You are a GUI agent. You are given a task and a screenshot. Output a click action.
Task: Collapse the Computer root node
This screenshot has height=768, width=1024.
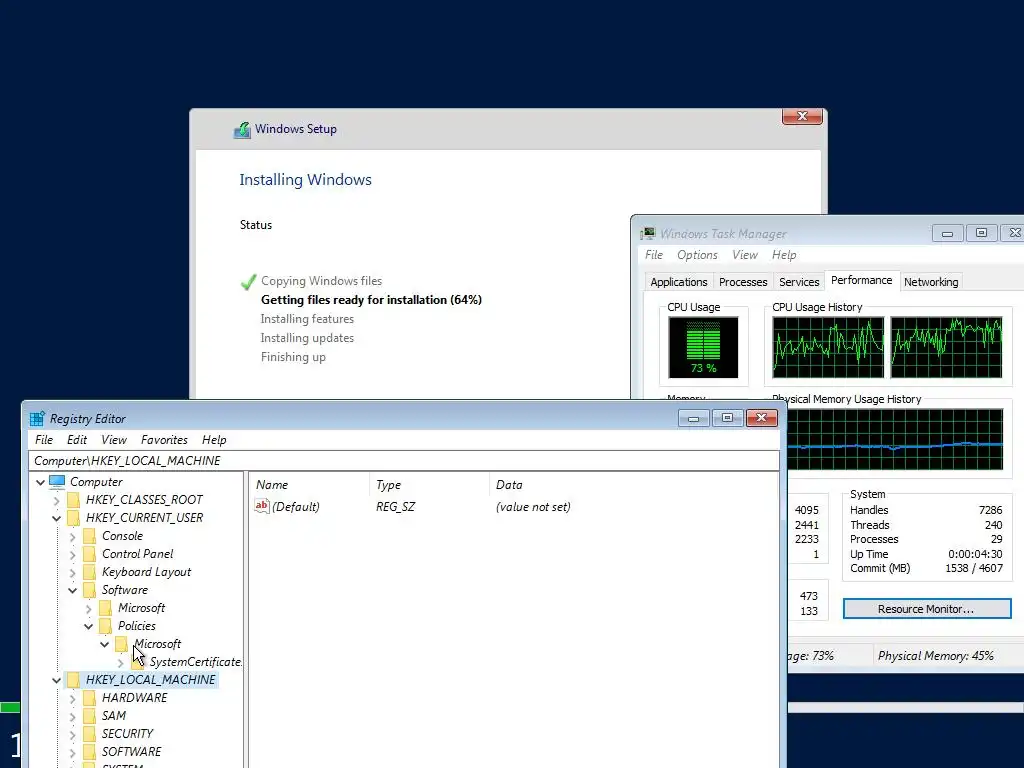coord(40,482)
